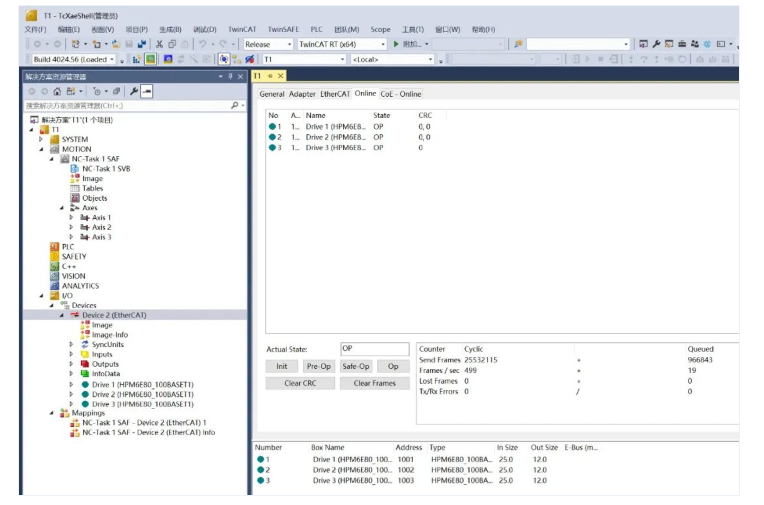Screen dimensions: 764x505
Task: Select the NC-Task 1 SVB tree item
Action: tap(106, 169)
